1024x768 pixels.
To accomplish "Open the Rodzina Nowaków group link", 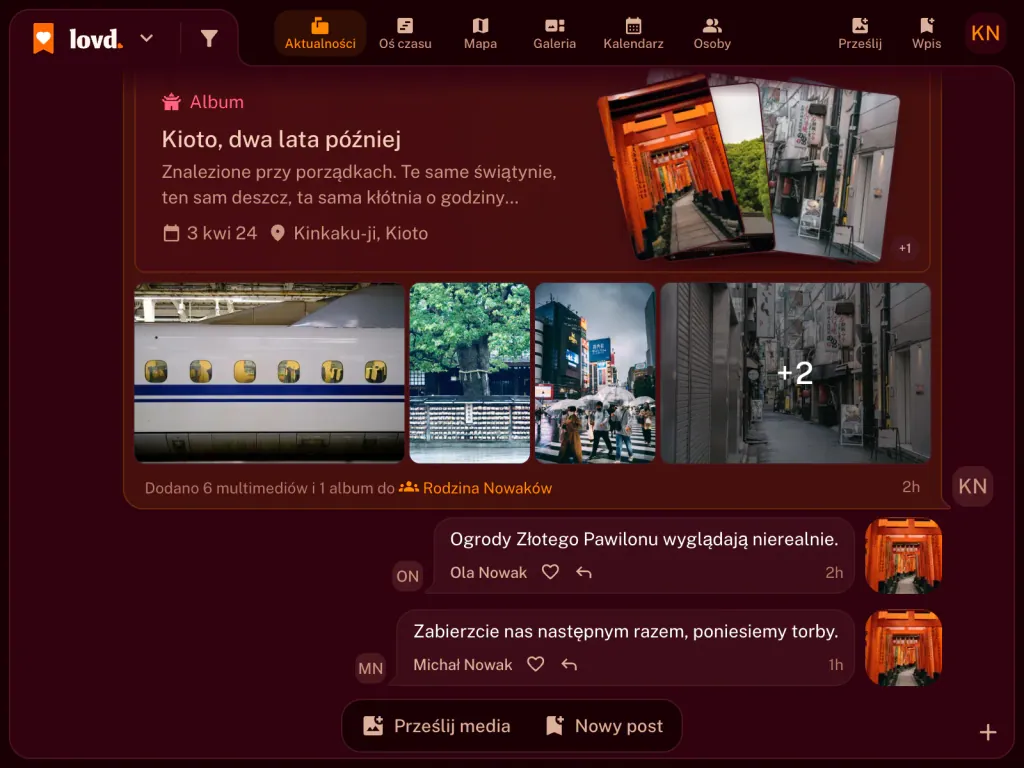I will [x=475, y=488].
